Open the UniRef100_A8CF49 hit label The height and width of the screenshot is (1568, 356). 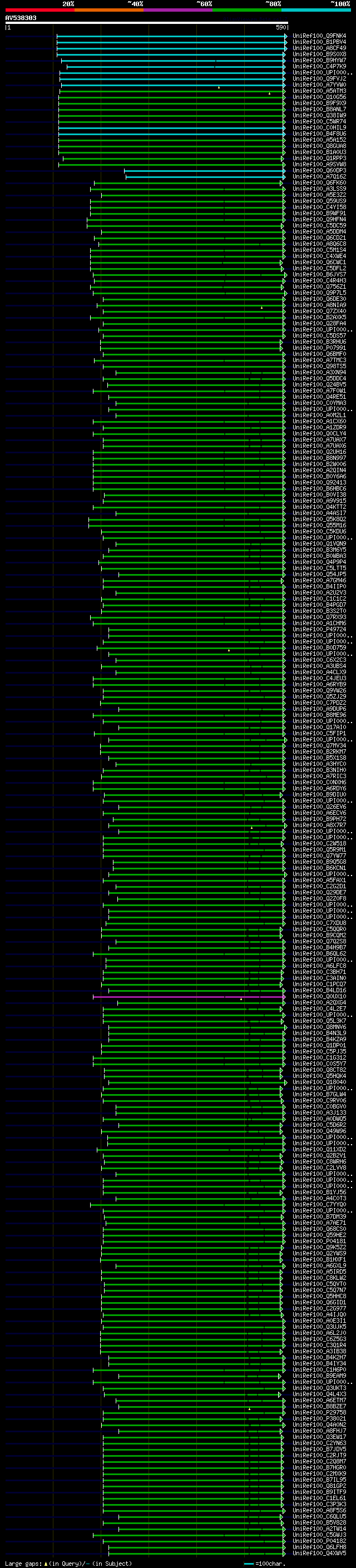point(319,48)
